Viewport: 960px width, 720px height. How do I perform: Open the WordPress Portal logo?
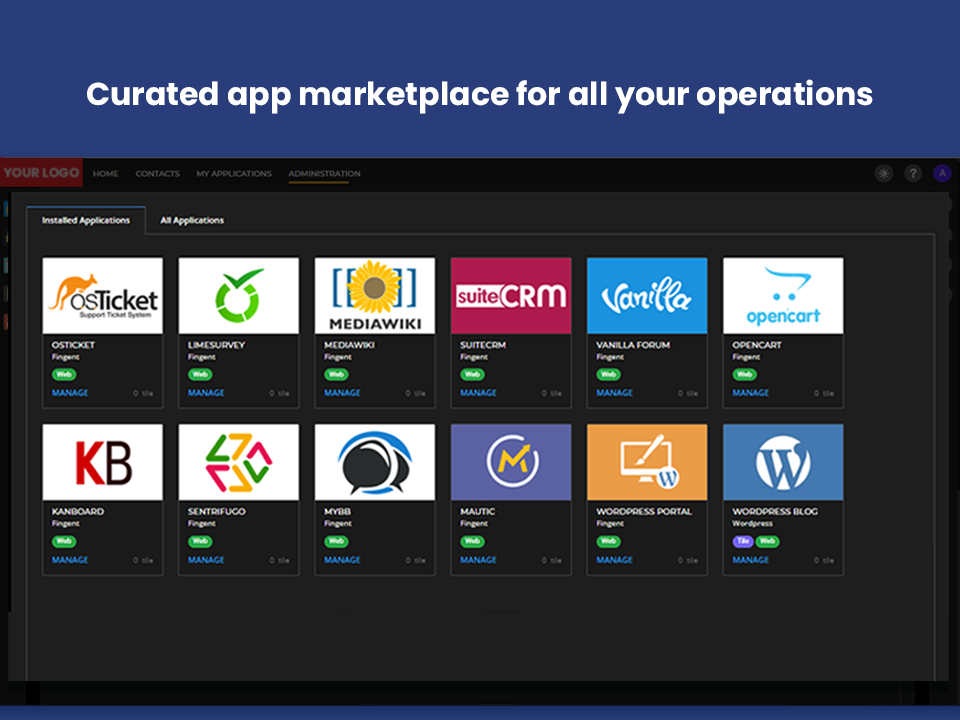point(647,462)
